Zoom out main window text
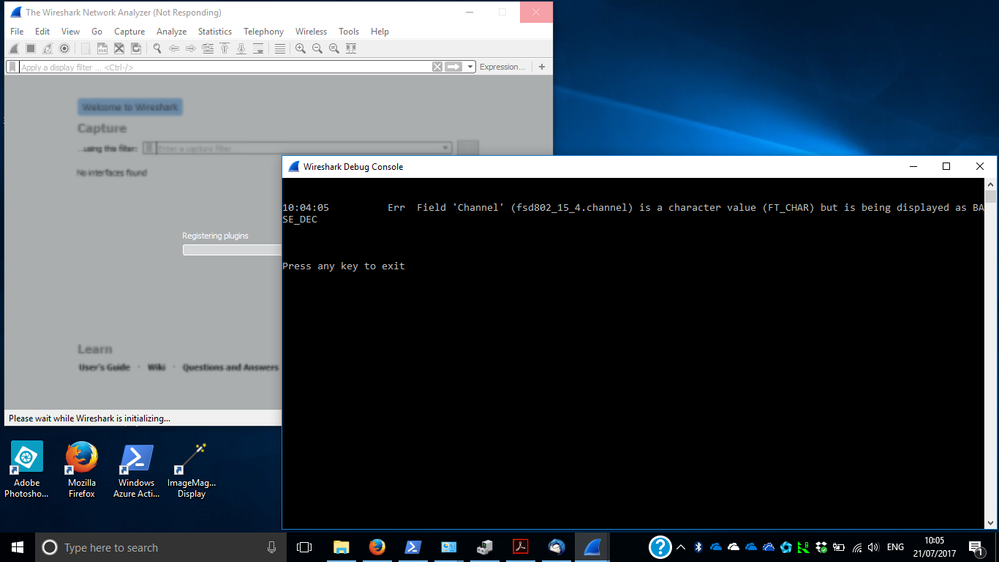The image size is (999, 562). 317,48
